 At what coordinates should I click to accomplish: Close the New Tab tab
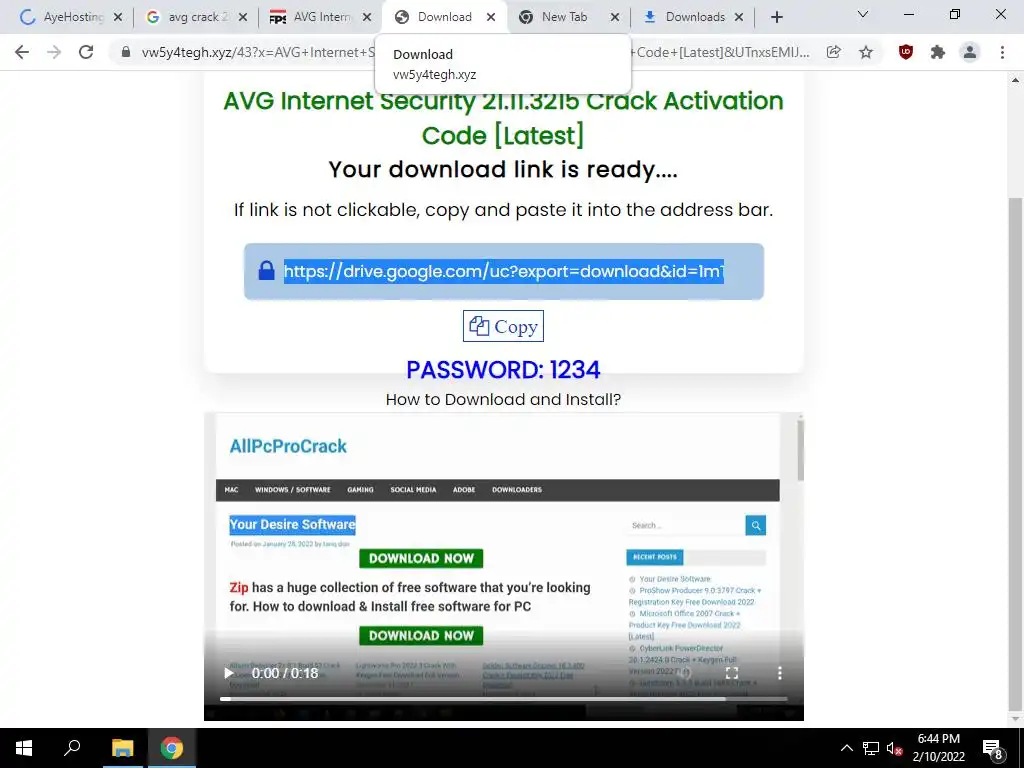615,18
